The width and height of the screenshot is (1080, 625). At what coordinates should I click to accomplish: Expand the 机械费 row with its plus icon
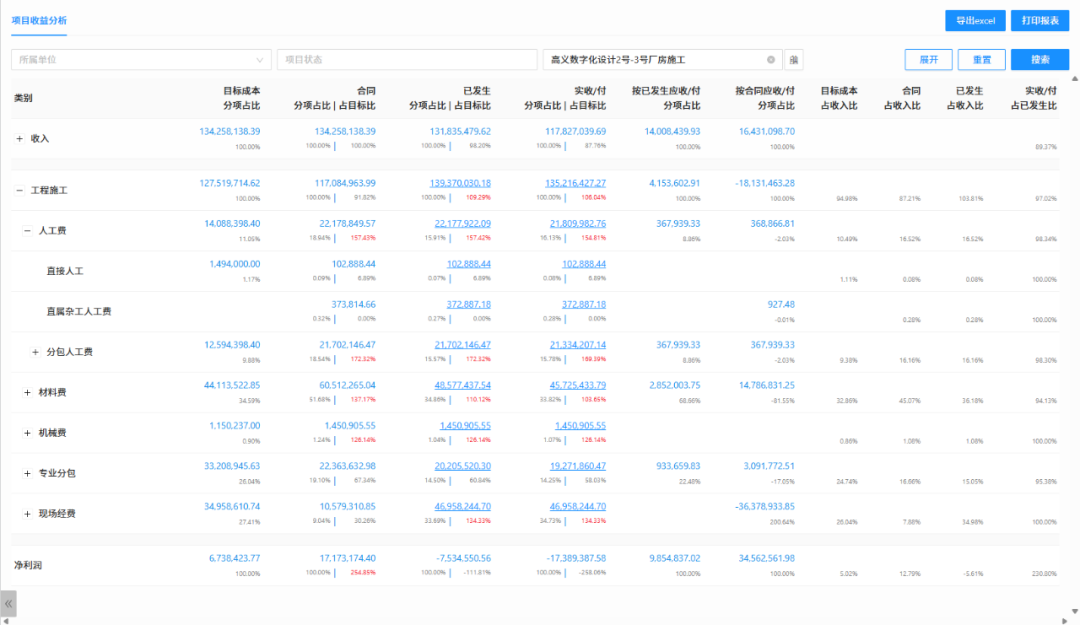(x=27, y=433)
